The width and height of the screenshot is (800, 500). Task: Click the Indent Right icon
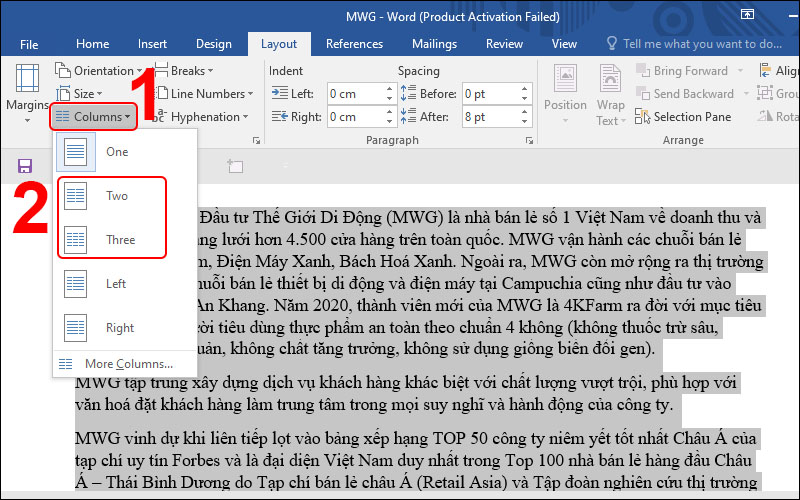tap(280, 117)
